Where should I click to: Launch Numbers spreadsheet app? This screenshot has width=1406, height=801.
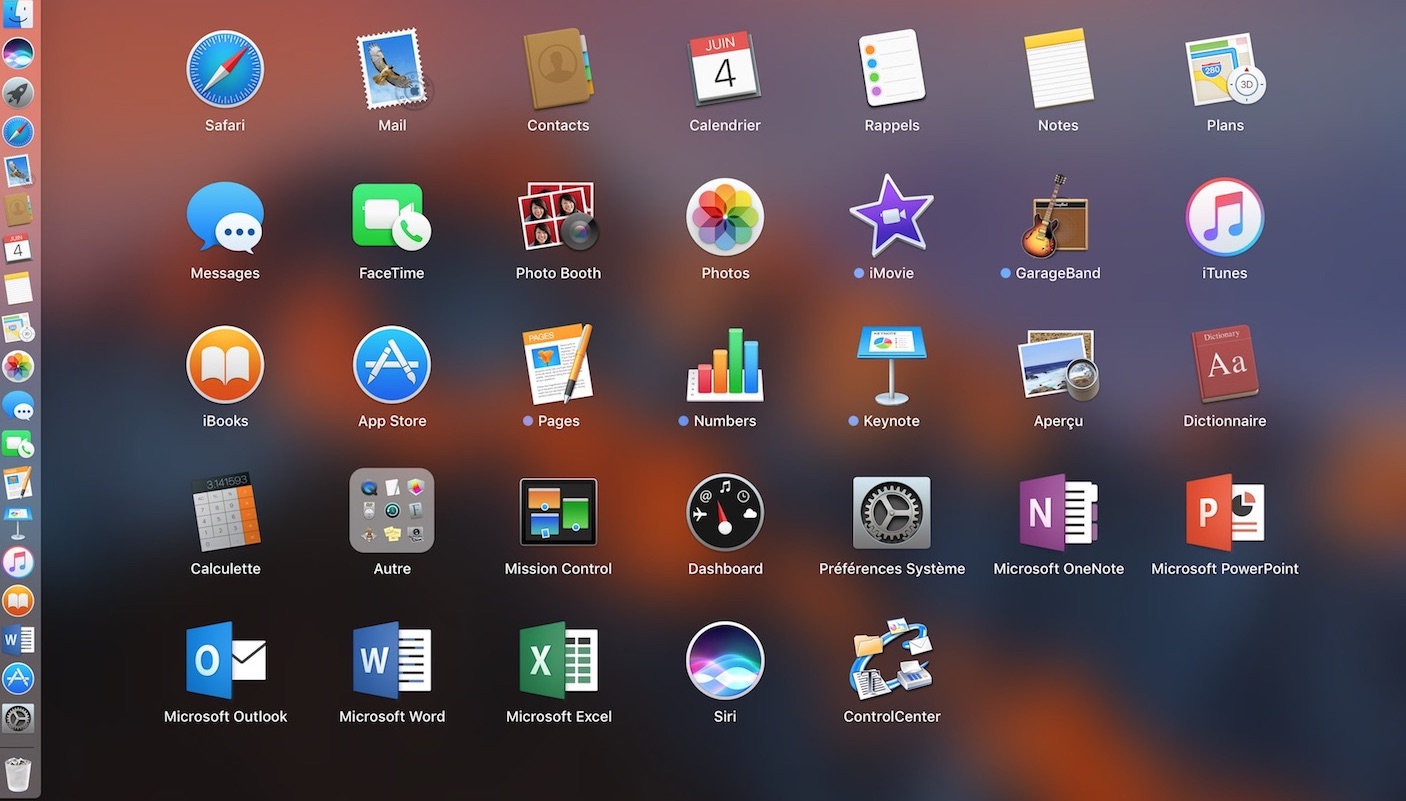[x=725, y=365]
